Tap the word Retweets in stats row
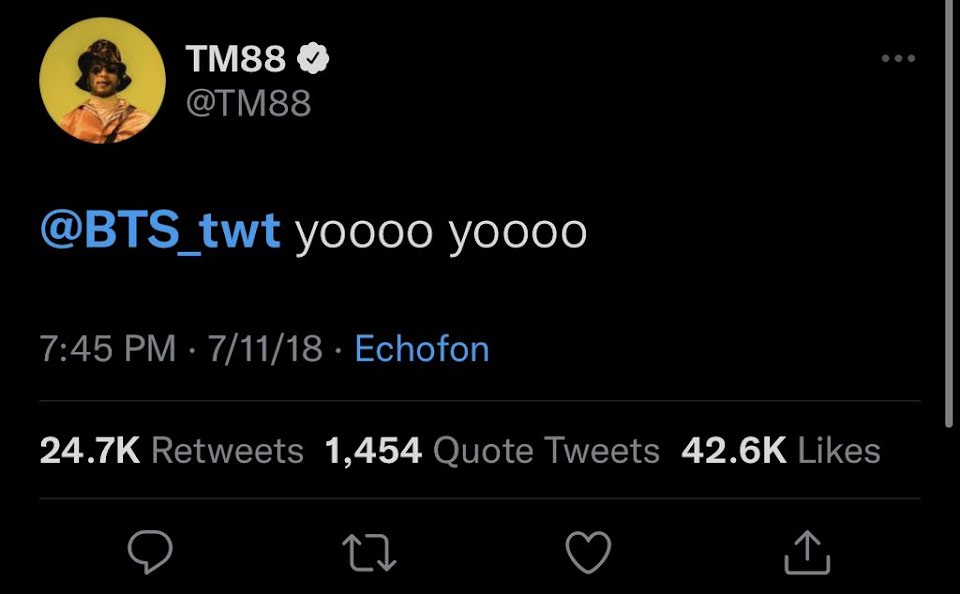Screen dimensions: 960x594 (227, 451)
